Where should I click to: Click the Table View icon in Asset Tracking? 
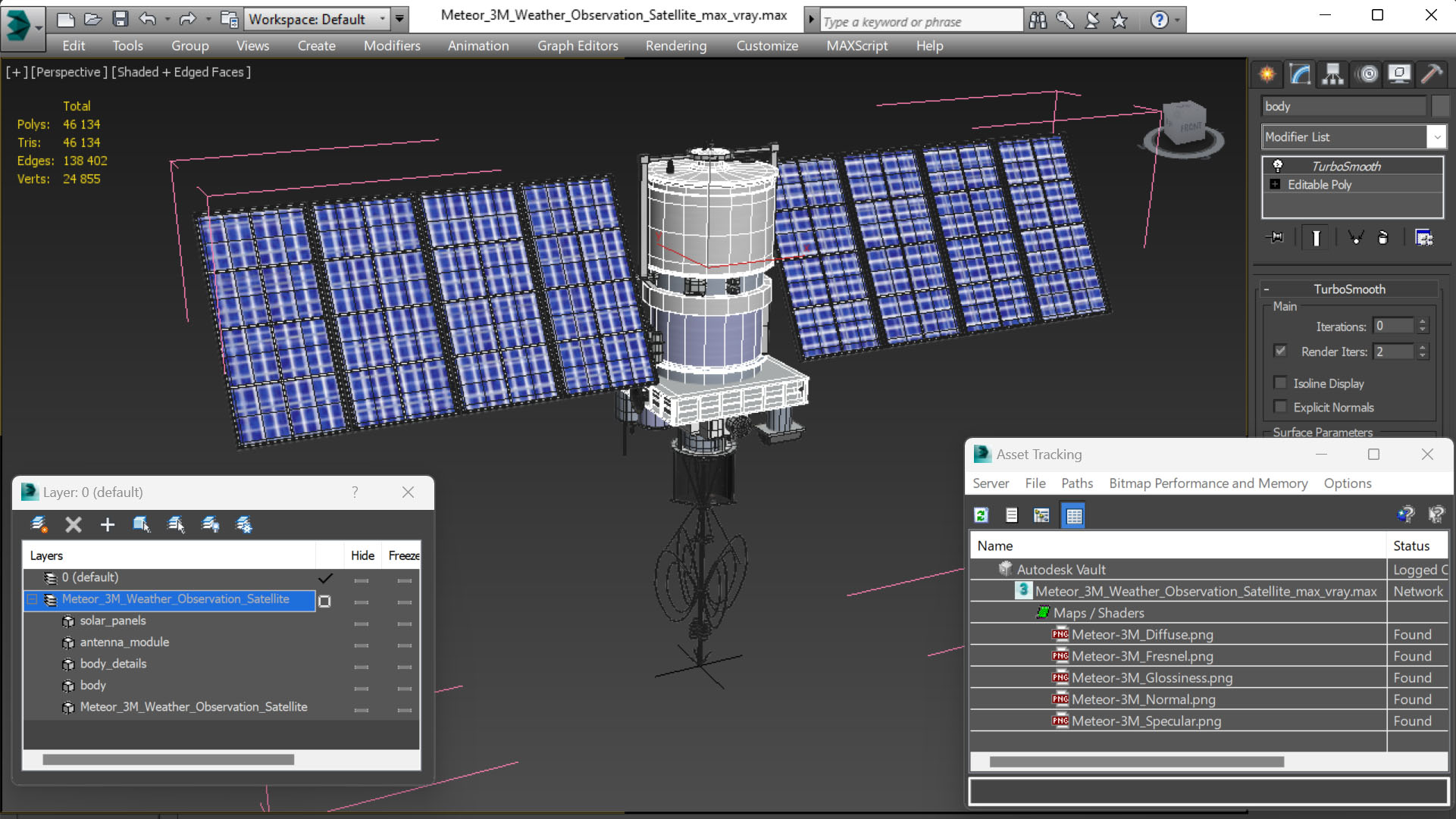coord(1074,515)
